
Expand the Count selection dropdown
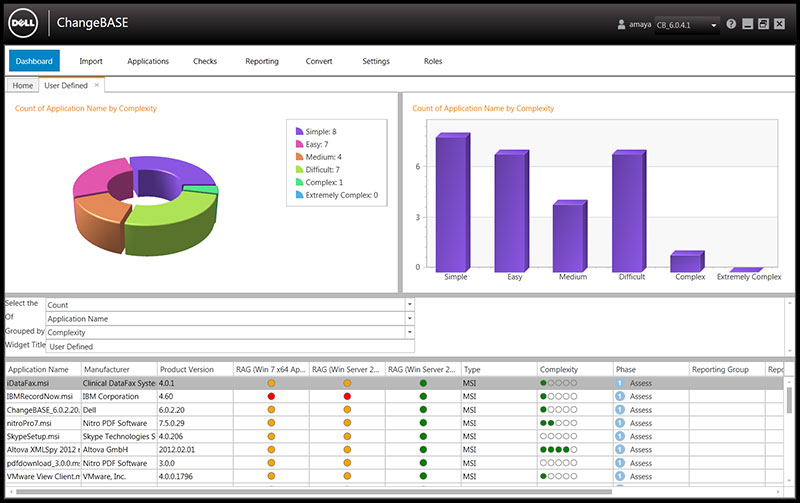pyautogui.click(x=409, y=305)
